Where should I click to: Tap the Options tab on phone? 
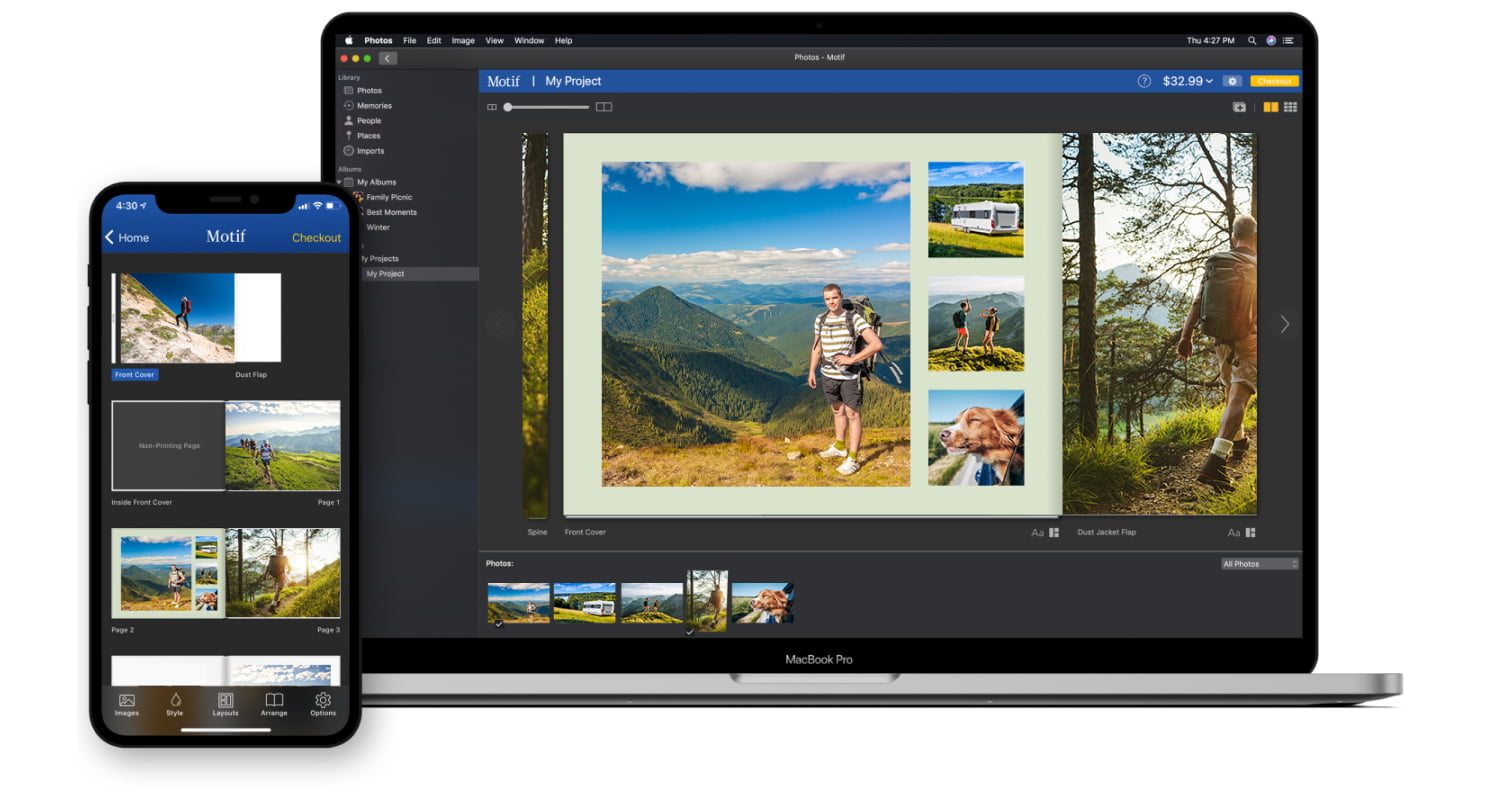323,704
